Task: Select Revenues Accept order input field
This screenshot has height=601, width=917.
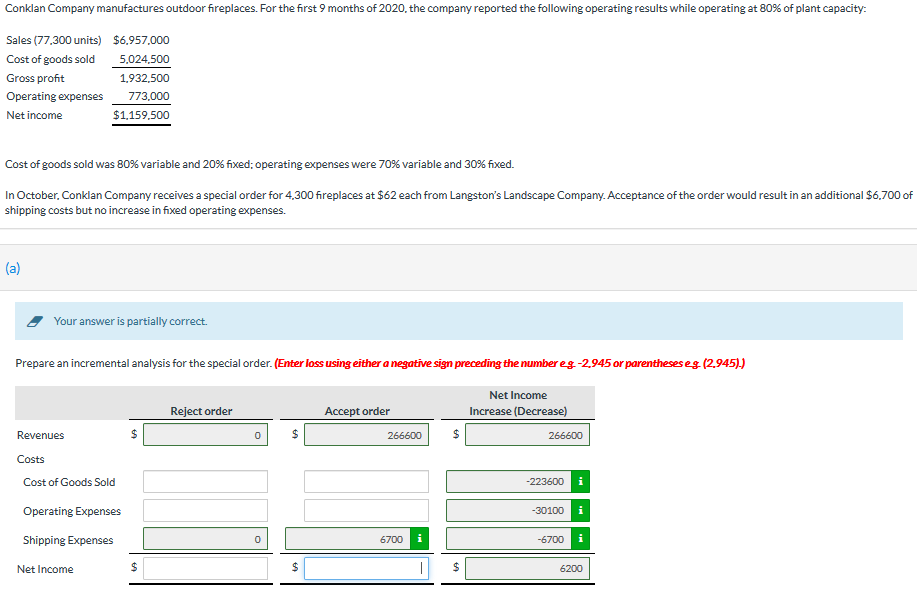Action: pos(366,435)
